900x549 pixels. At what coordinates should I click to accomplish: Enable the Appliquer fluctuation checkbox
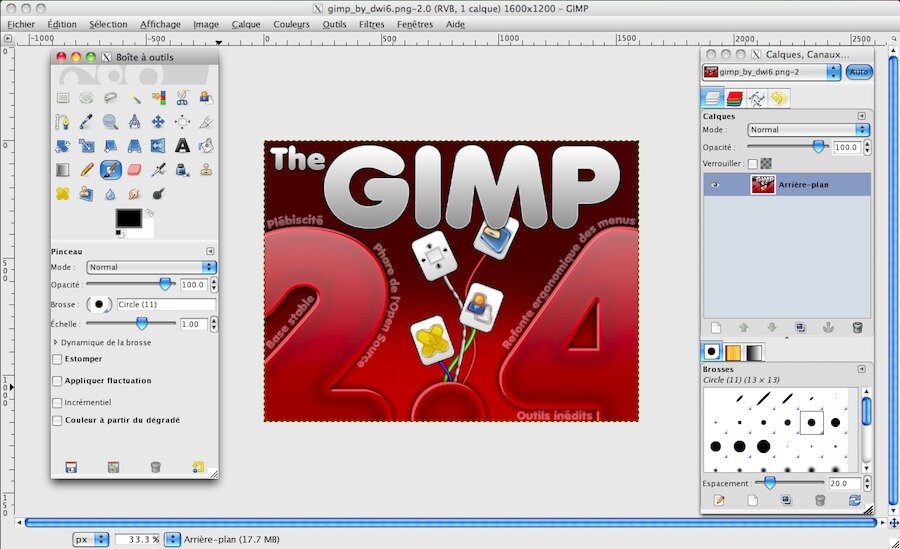coord(57,381)
